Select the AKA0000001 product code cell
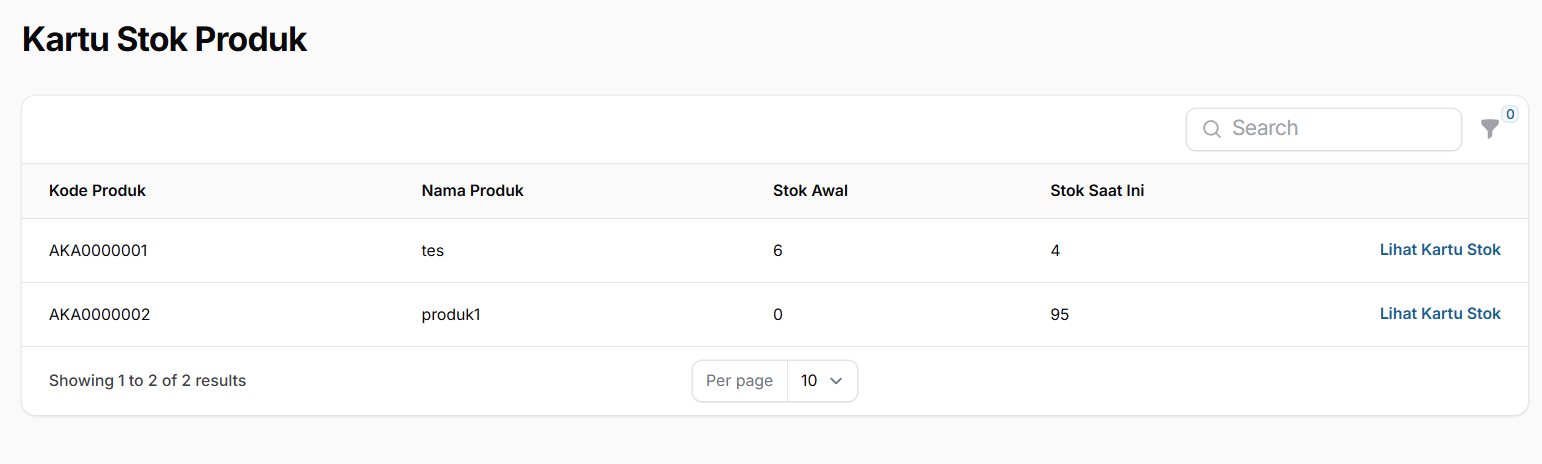This screenshot has height=464, width=1542. coord(98,251)
